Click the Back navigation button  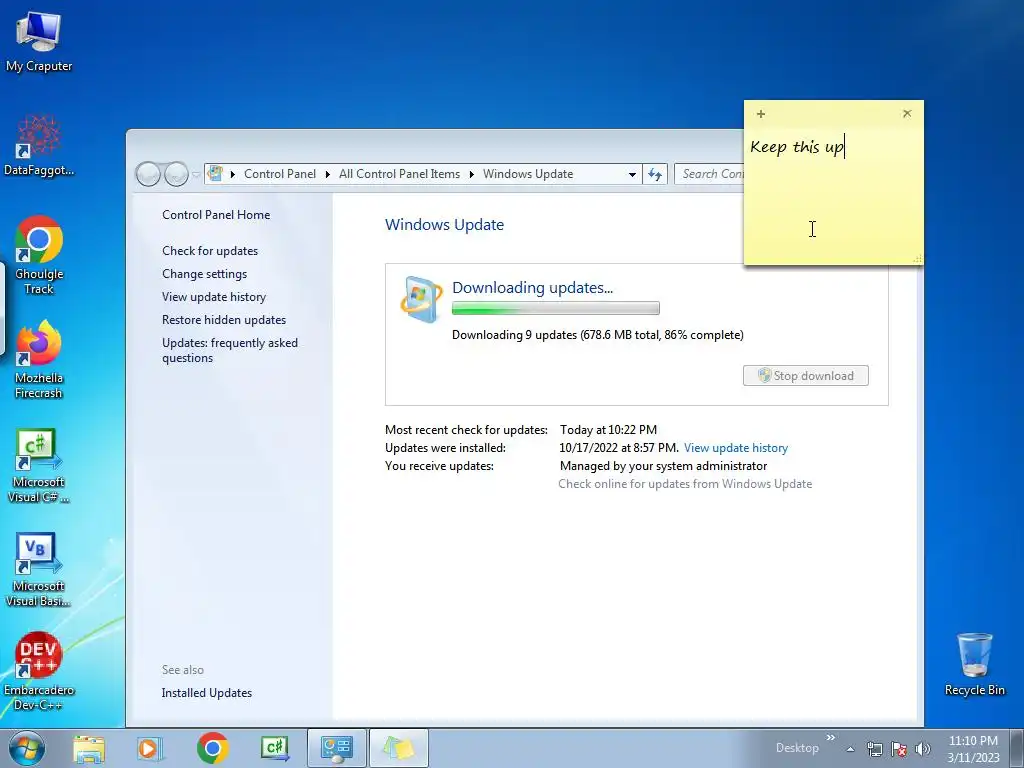[148, 174]
